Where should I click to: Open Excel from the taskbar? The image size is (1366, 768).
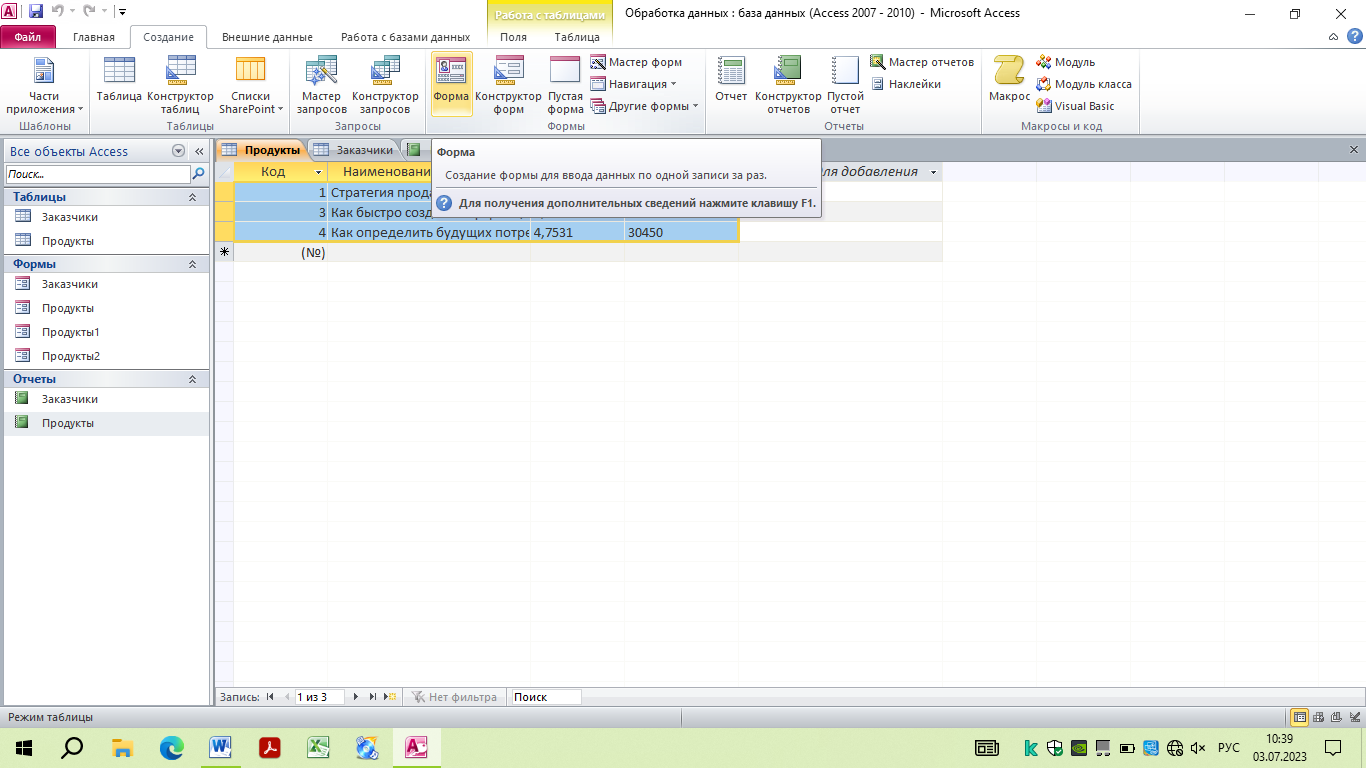click(x=318, y=747)
